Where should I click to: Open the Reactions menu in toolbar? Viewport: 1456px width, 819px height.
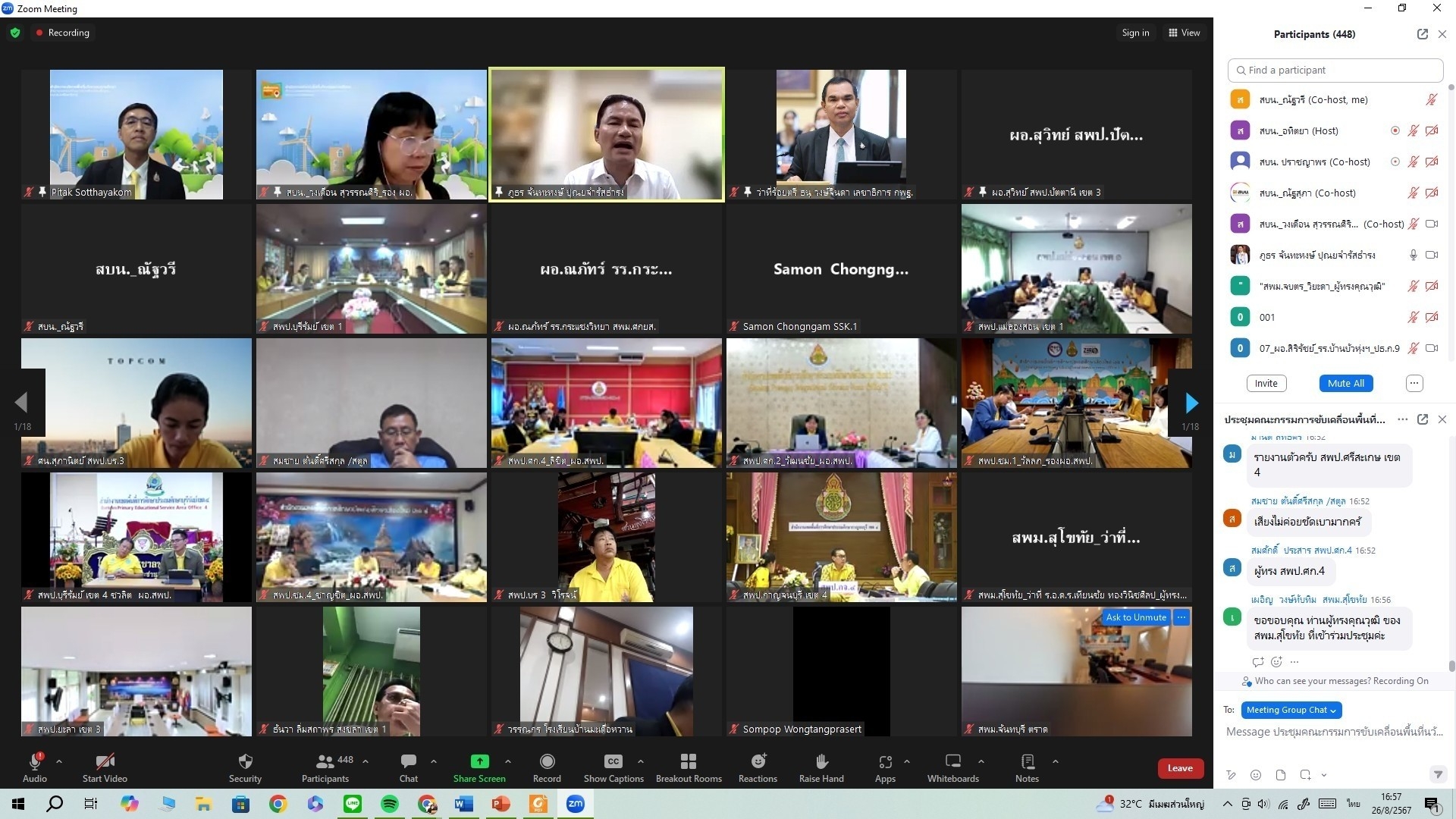[x=758, y=761]
